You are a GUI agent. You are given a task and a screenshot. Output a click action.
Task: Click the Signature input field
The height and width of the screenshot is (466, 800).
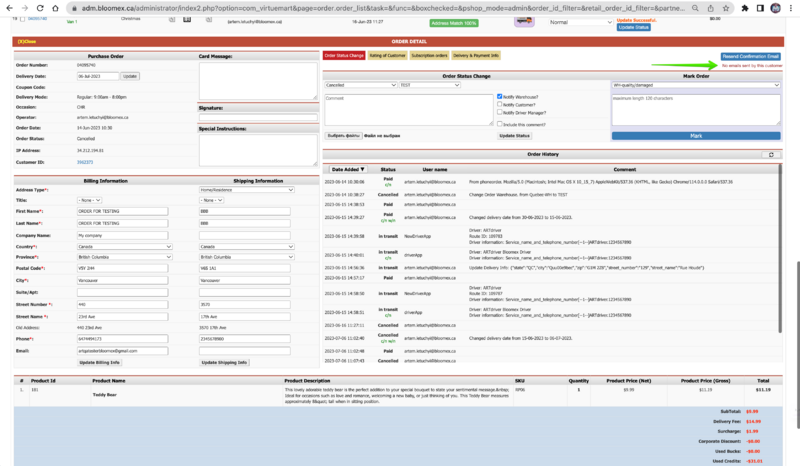coord(258,117)
